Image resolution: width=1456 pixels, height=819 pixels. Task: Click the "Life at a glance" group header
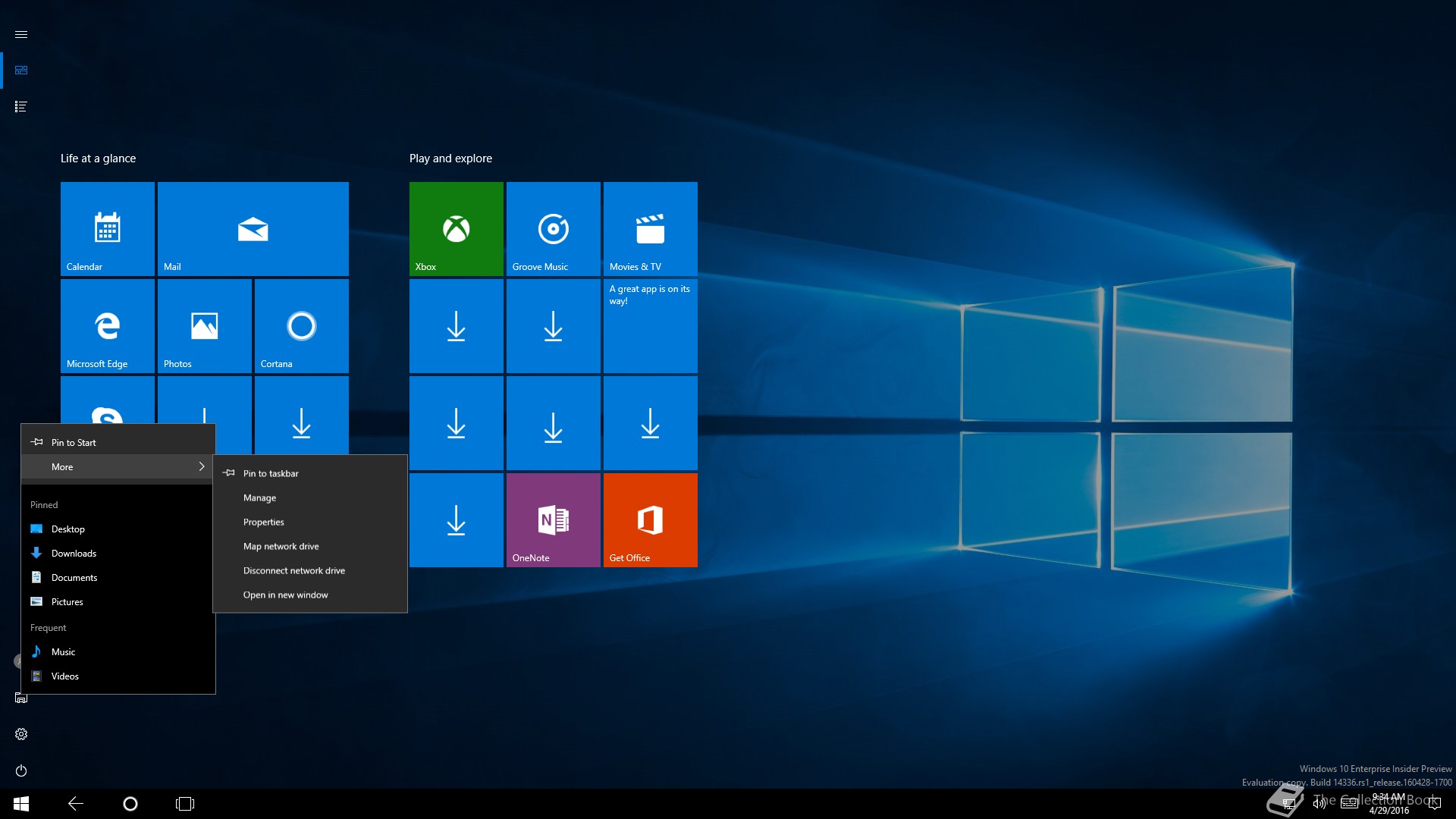99,158
